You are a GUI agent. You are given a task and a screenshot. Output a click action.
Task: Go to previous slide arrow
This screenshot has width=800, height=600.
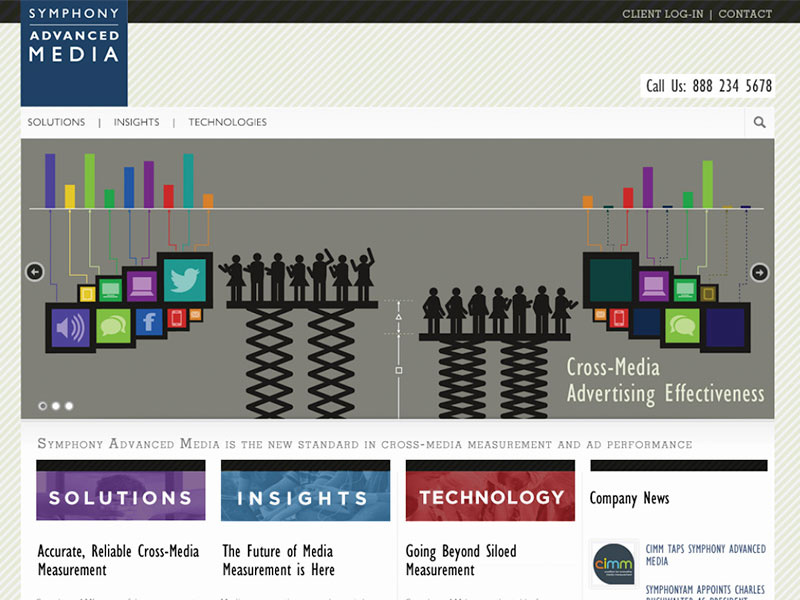35,272
